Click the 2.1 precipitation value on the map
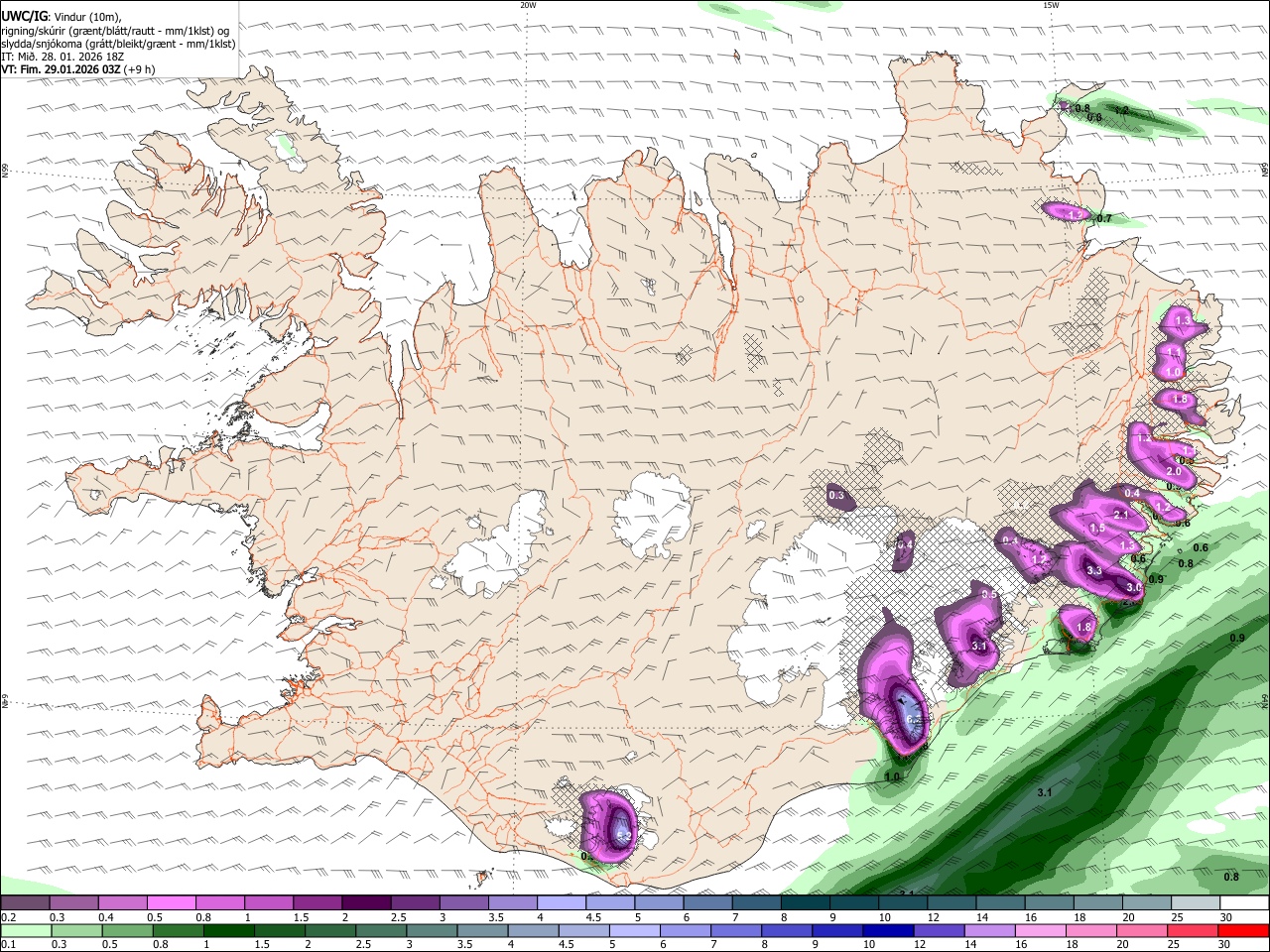Image resolution: width=1270 pixels, height=952 pixels. [x=1121, y=515]
